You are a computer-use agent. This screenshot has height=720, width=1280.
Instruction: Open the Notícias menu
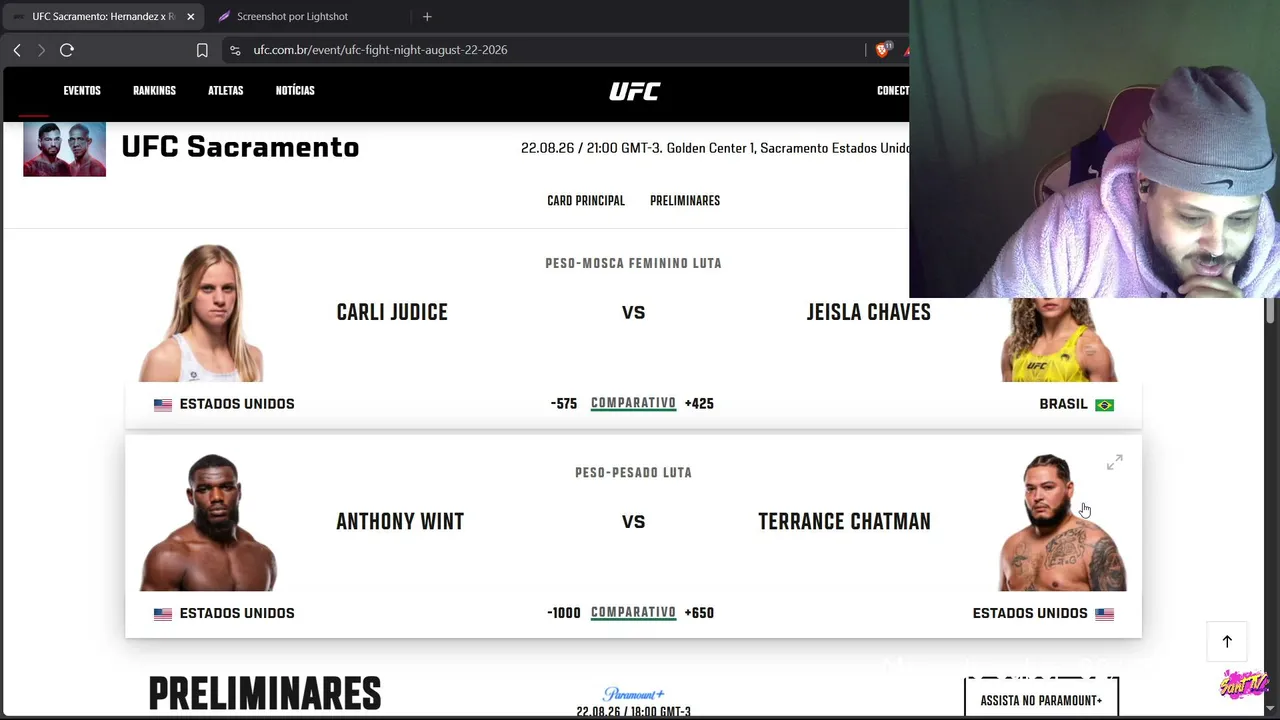295,91
